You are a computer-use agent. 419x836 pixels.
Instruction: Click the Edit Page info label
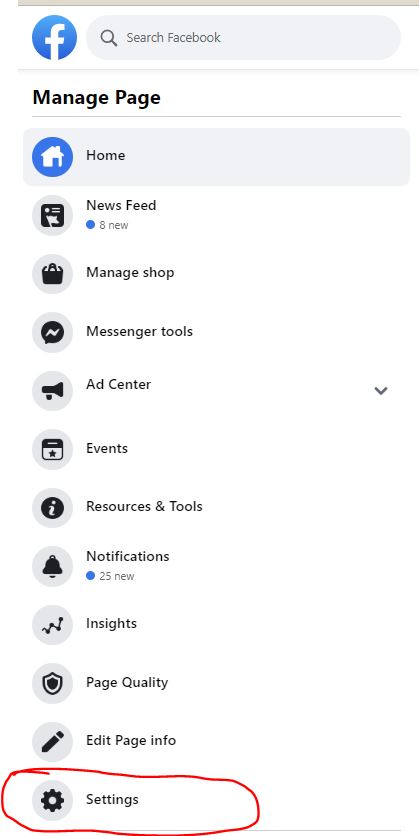[131, 740]
